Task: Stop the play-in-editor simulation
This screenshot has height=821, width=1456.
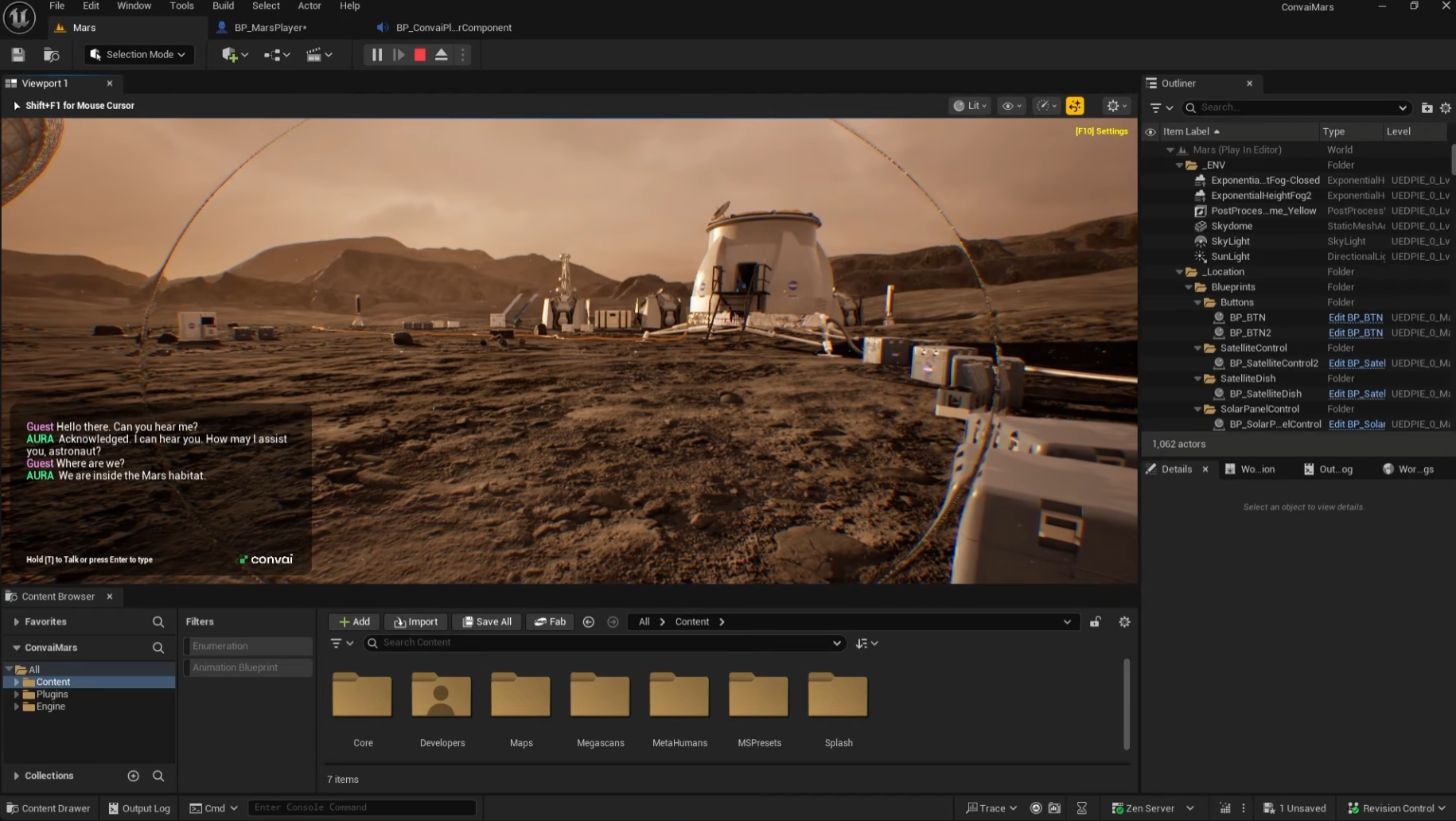Action: click(x=420, y=55)
